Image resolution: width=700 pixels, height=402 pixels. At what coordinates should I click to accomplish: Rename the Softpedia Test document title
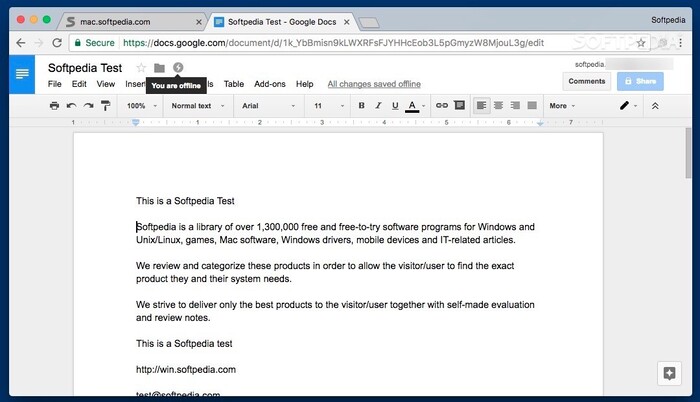(x=85, y=68)
